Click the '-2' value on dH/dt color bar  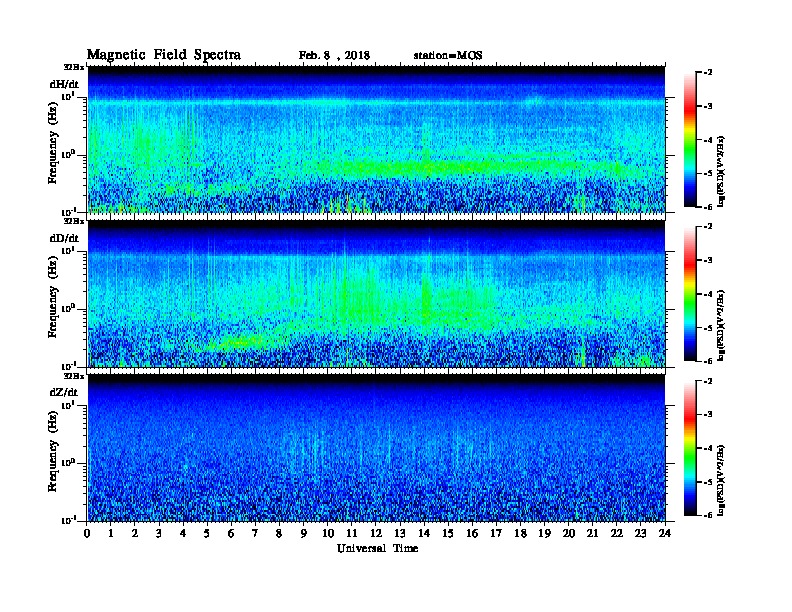coord(708,73)
